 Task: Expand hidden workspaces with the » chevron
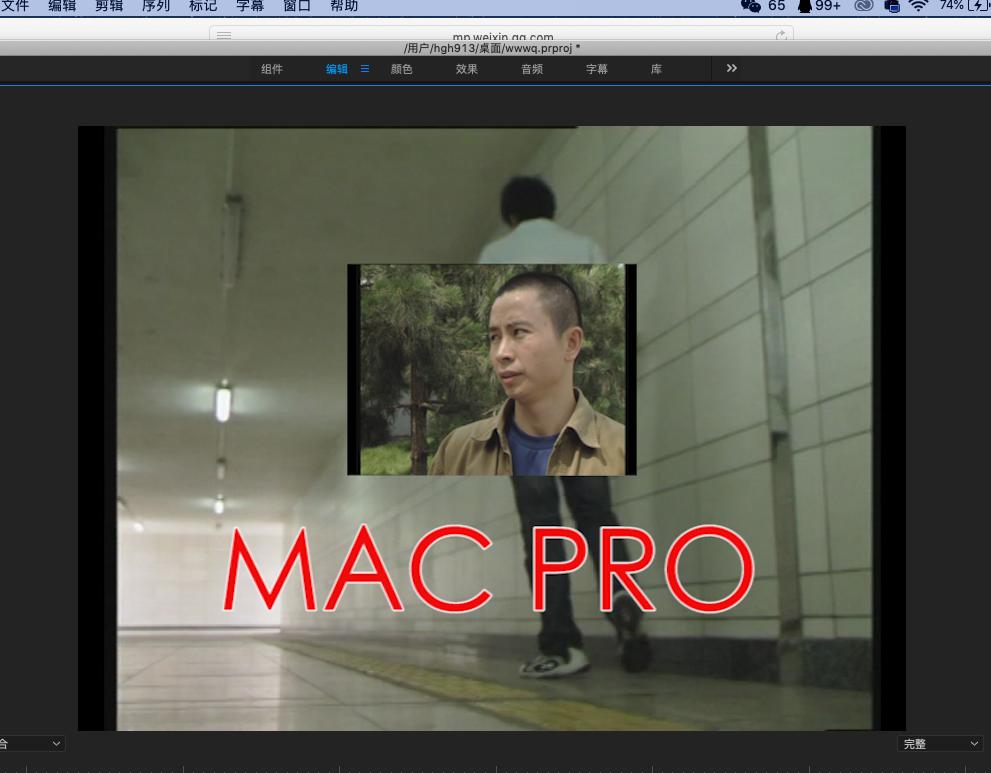[x=731, y=68]
